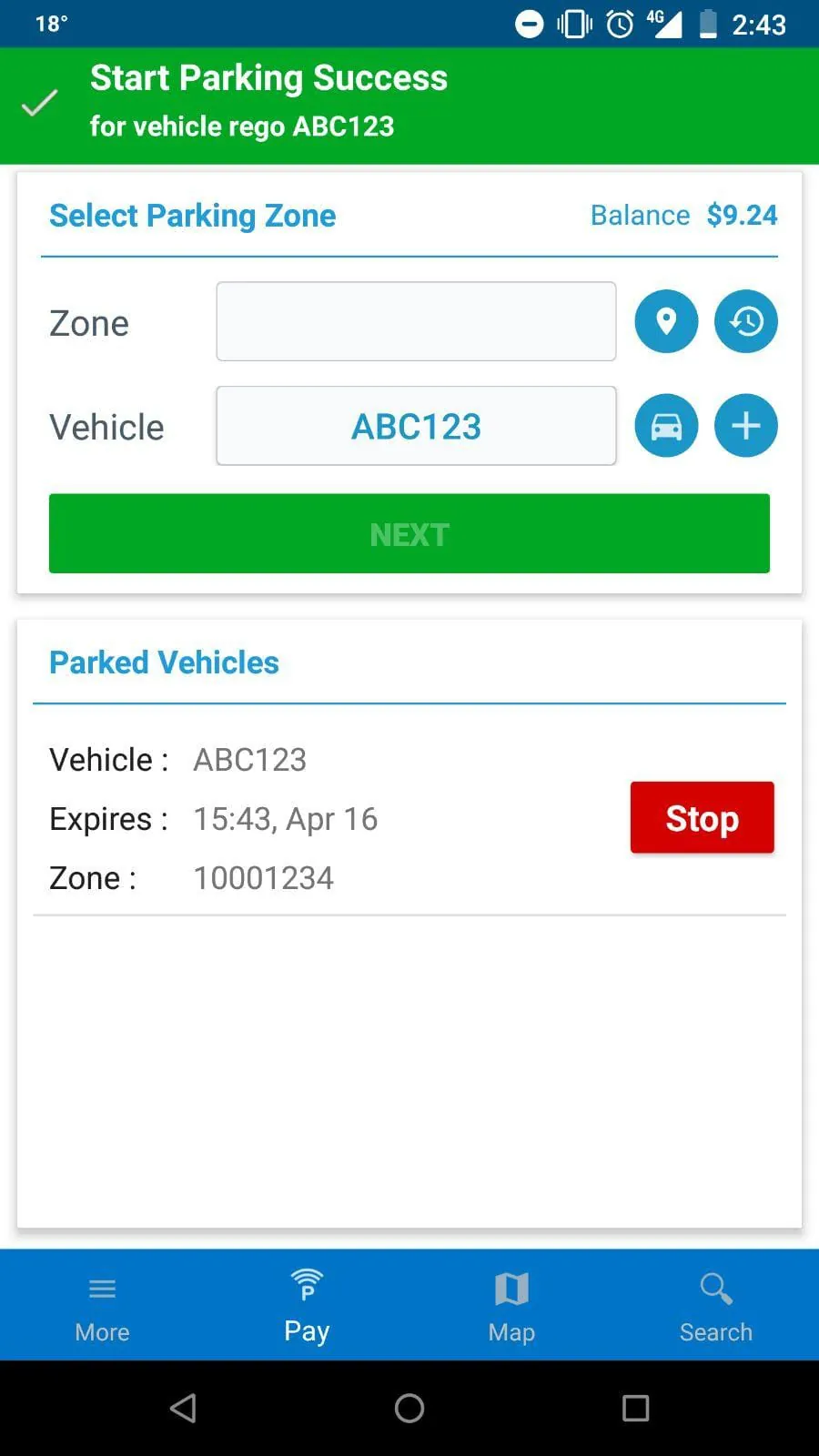The width and height of the screenshot is (819, 1456).
Task: Tap the location pin zone finder icon
Action: [666, 321]
